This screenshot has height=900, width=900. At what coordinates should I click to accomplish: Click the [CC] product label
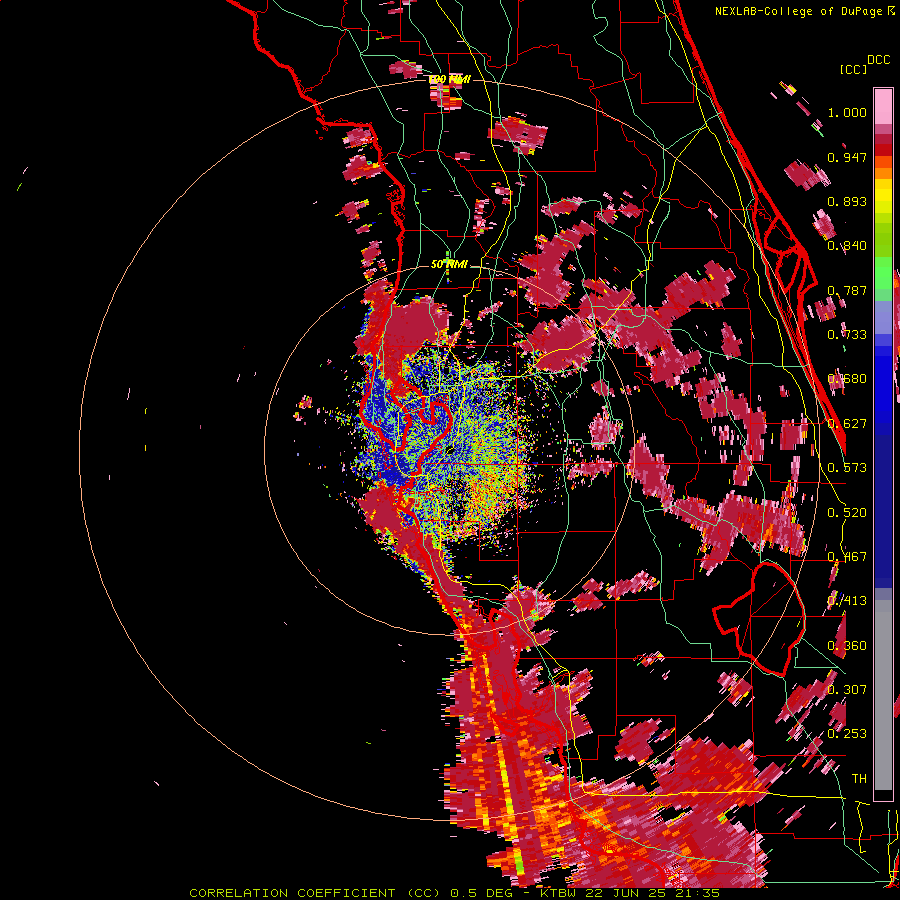[853, 69]
